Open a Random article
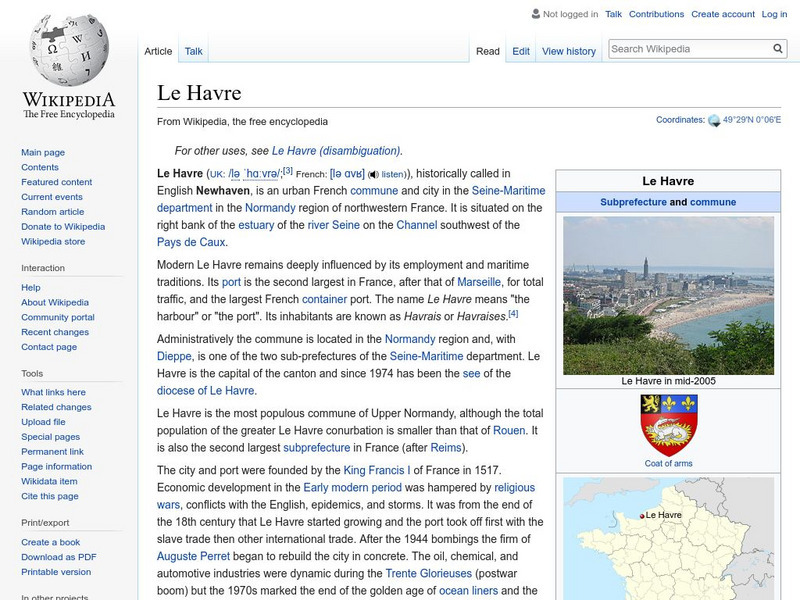The height and width of the screenshot is (600, 800). pyautogui.click(x=53, y=211)
